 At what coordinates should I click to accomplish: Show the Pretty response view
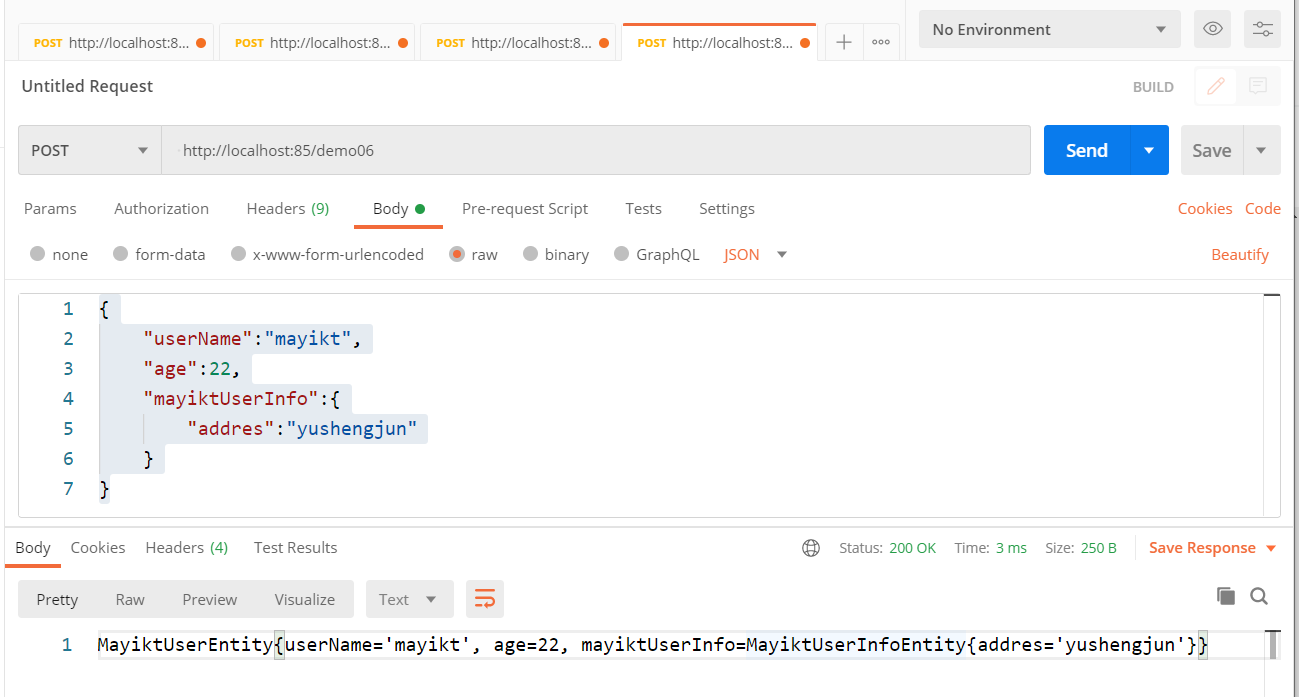point(57,599)
